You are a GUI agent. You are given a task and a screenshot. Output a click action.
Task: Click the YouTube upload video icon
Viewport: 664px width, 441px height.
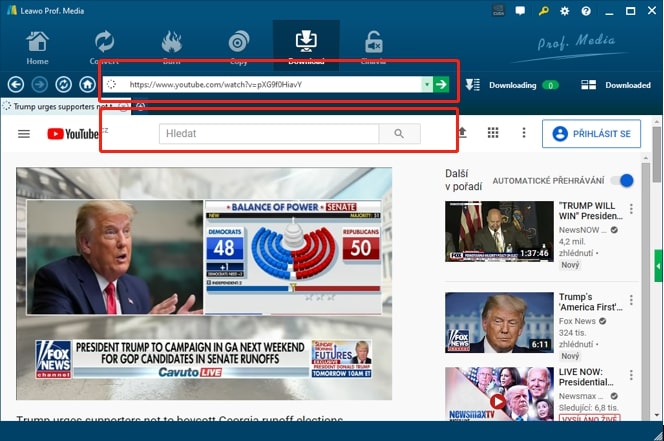point(462,133)
